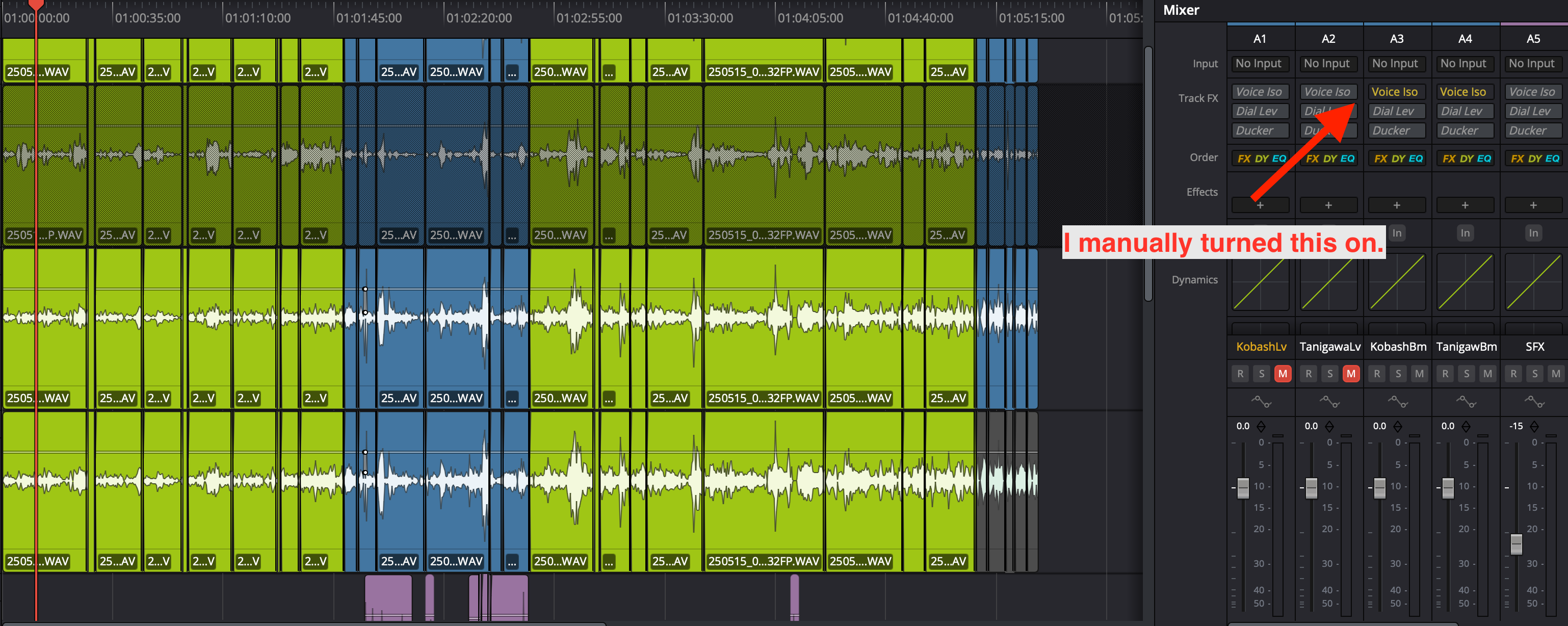Open pan control curve for SFX
Screen dimensions: 1568x626
(x=1534, y=401)
